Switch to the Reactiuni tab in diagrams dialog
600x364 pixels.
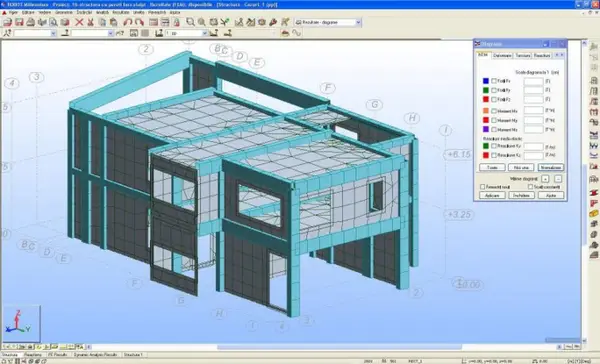(542, 55)
